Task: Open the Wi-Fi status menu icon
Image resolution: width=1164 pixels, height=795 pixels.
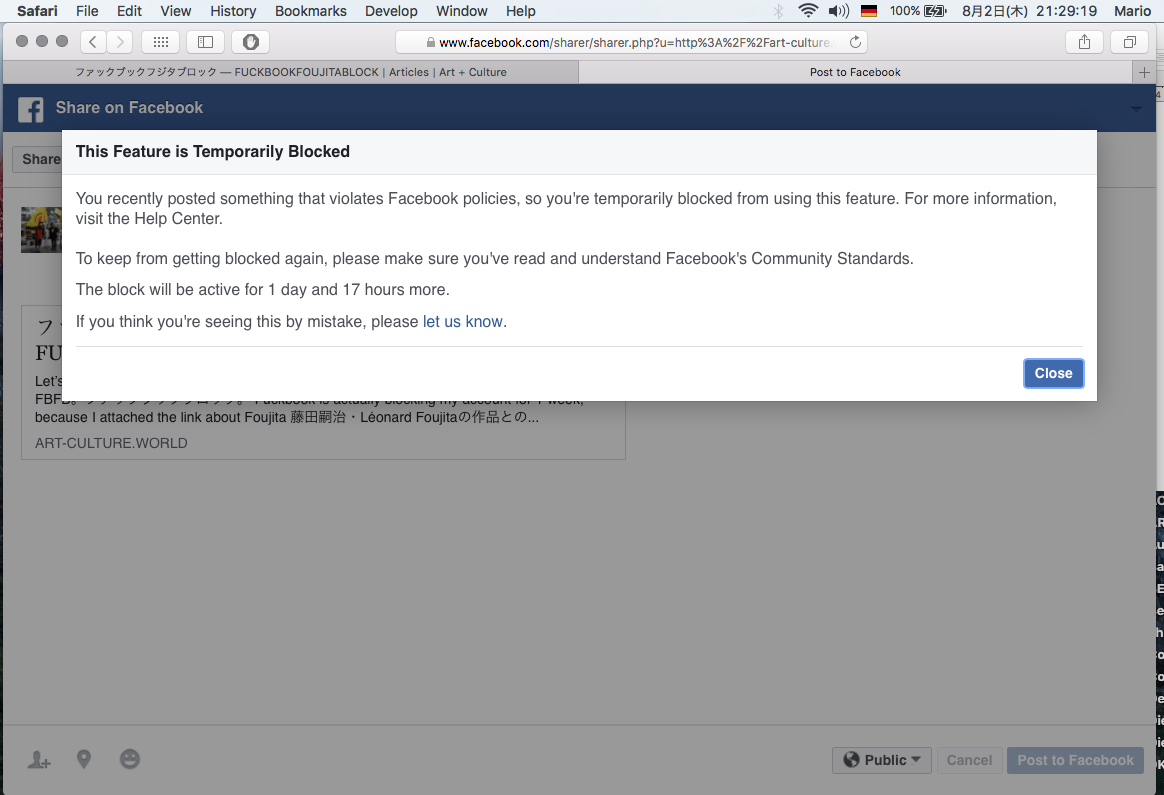Action: point(808,10)
